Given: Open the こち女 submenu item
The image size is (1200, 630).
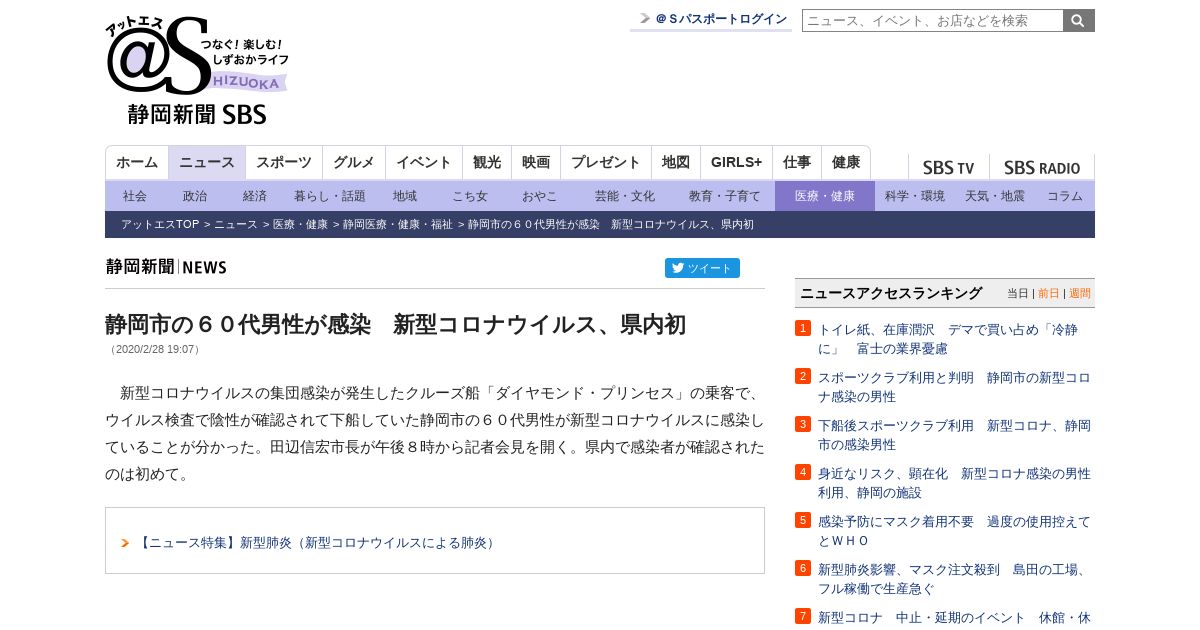Looking at the screenshot, I should (470, 196).
